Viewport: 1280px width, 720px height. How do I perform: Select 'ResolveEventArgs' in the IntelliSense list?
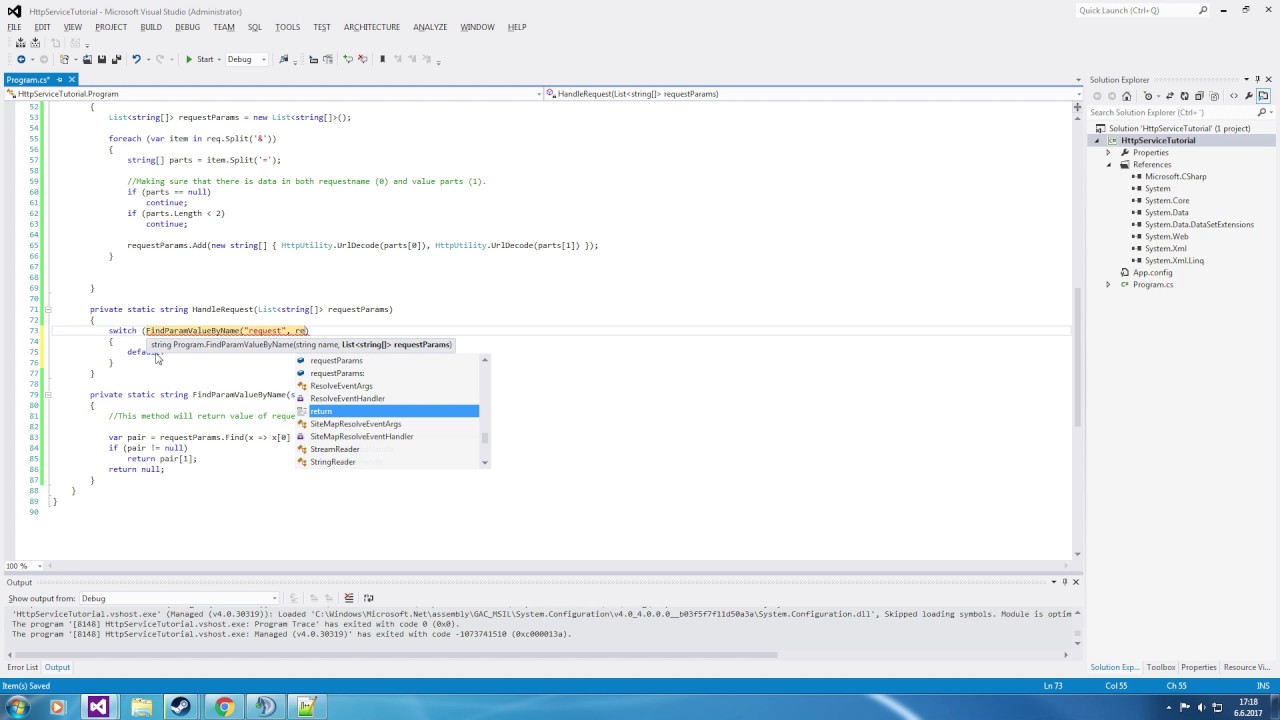(x=387, y=385)
